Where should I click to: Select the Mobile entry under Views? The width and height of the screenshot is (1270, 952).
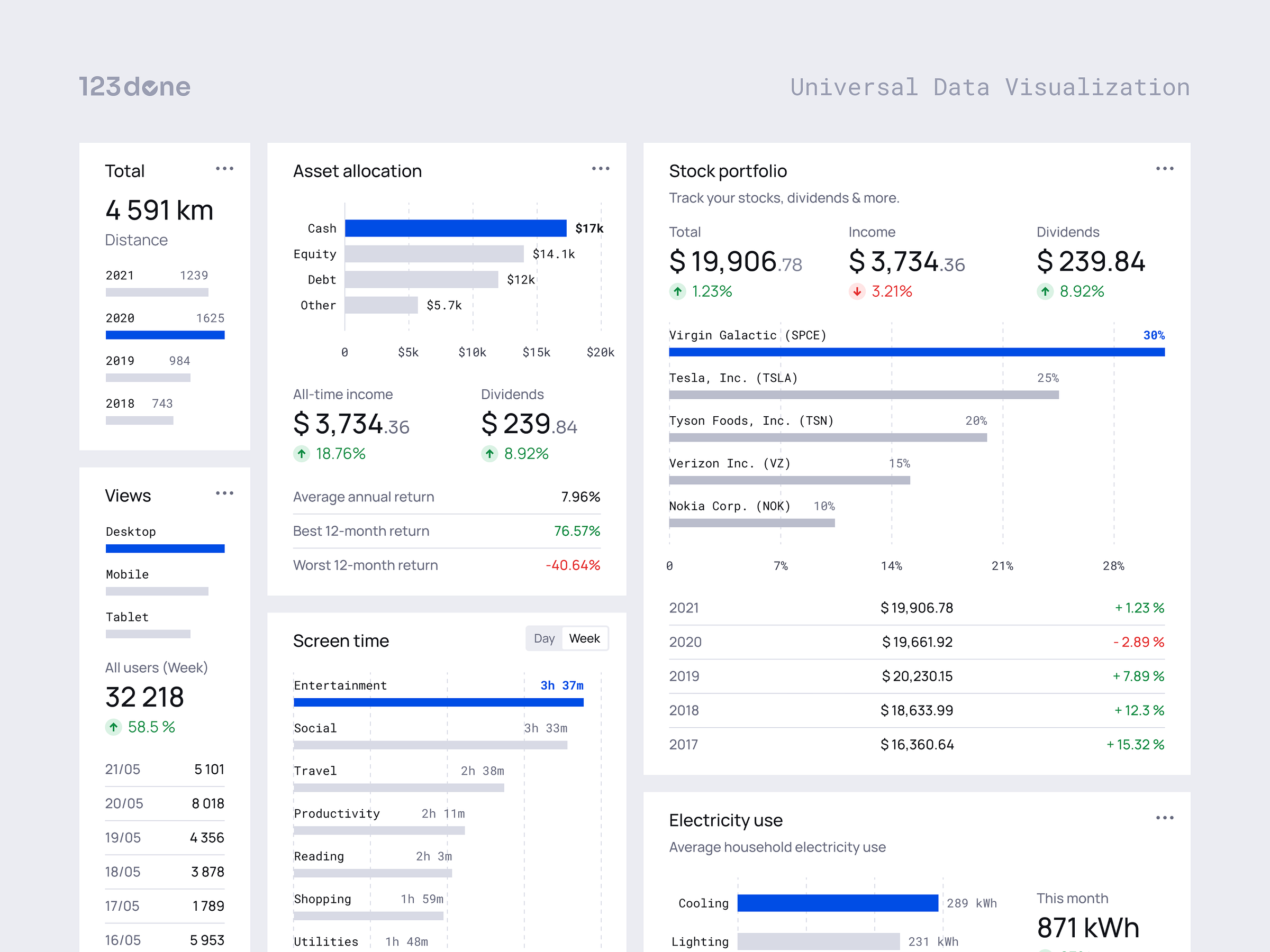127,574
